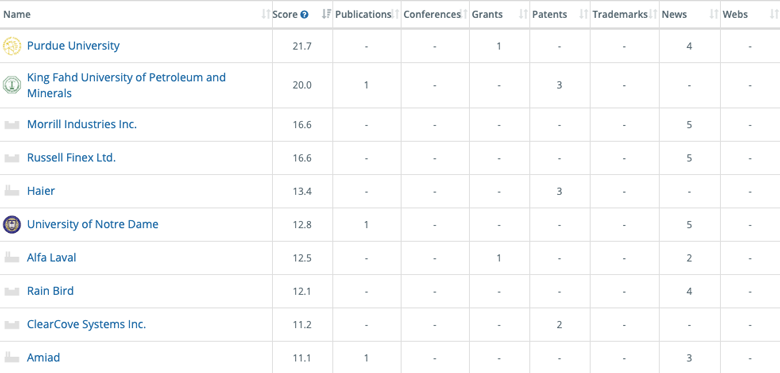Screen dimensions: 780x373
Task: Select the Trademarks column header
Action: [620, 15]
